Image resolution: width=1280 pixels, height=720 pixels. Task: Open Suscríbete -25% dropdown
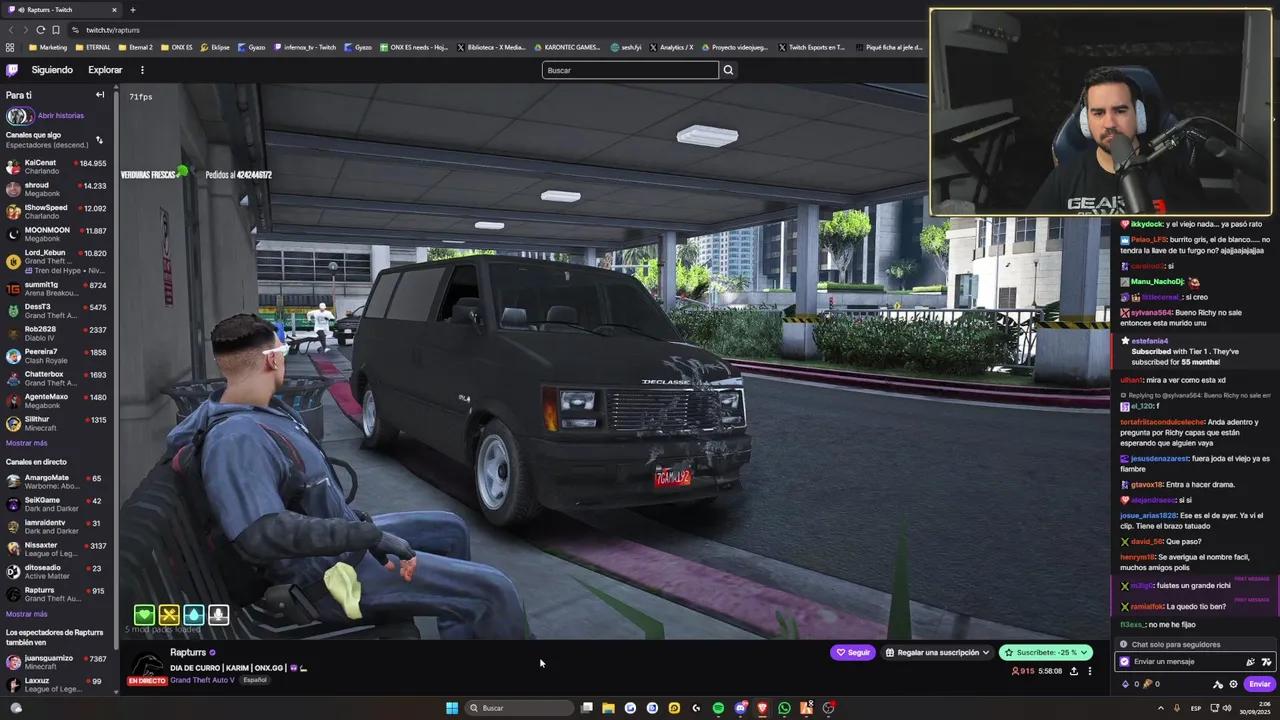(1046, 652)
